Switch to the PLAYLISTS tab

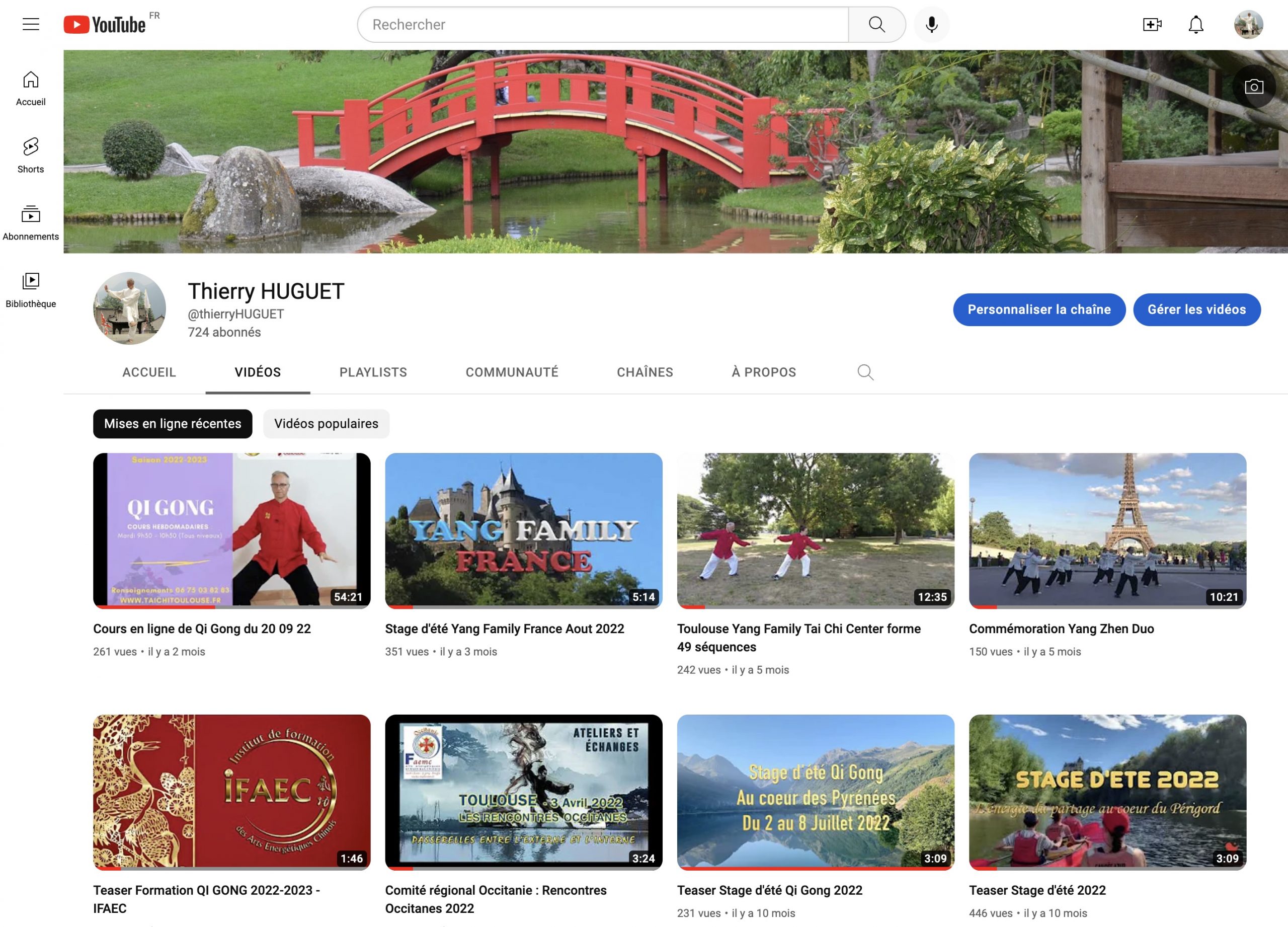point(373,372)
